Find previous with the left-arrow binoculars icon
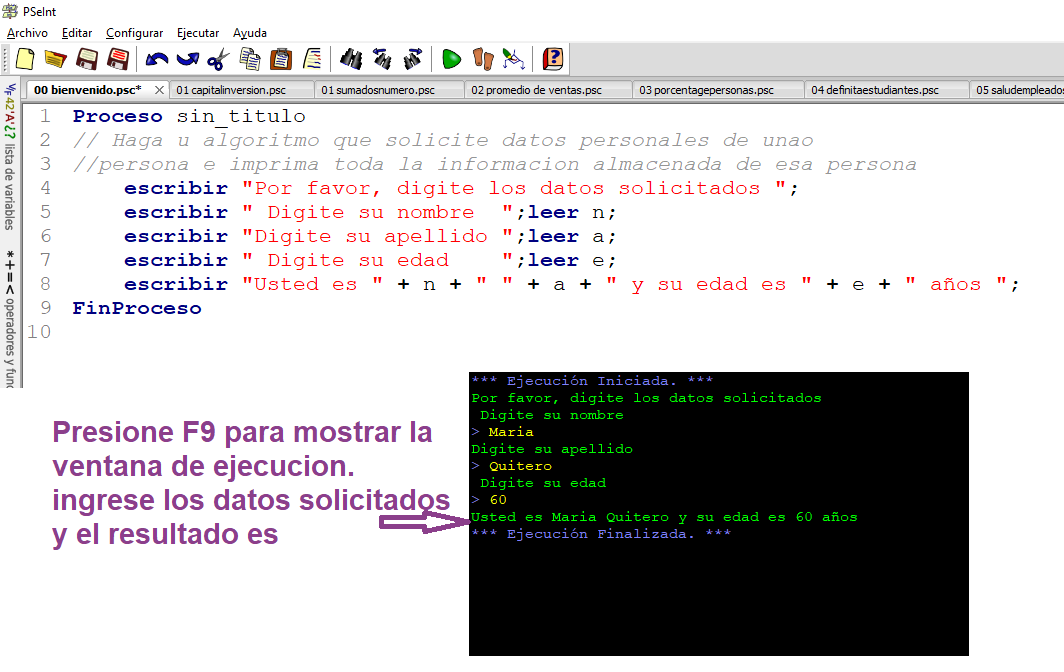The width and height of the screenshot is (1064, 672). (x=382, y=59)
